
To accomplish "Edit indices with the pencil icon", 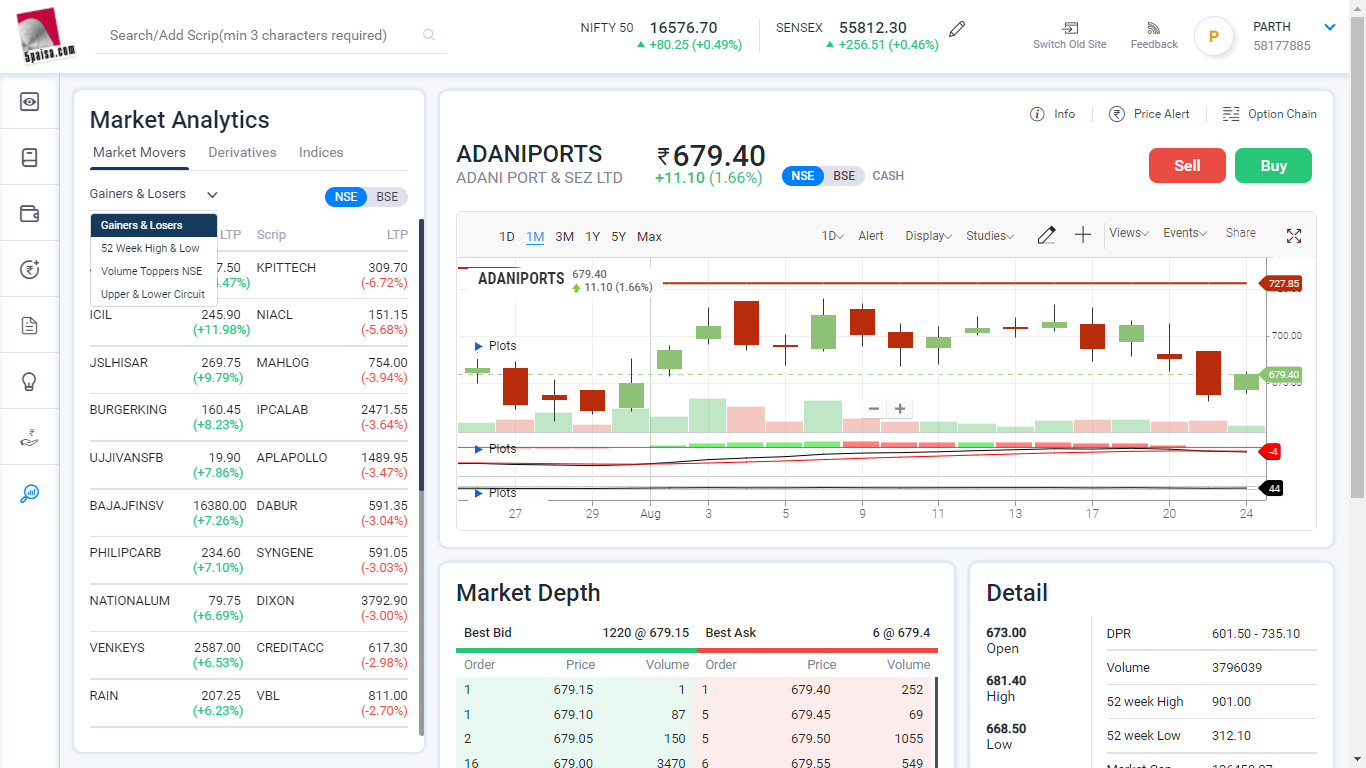I will coord(957,29).
